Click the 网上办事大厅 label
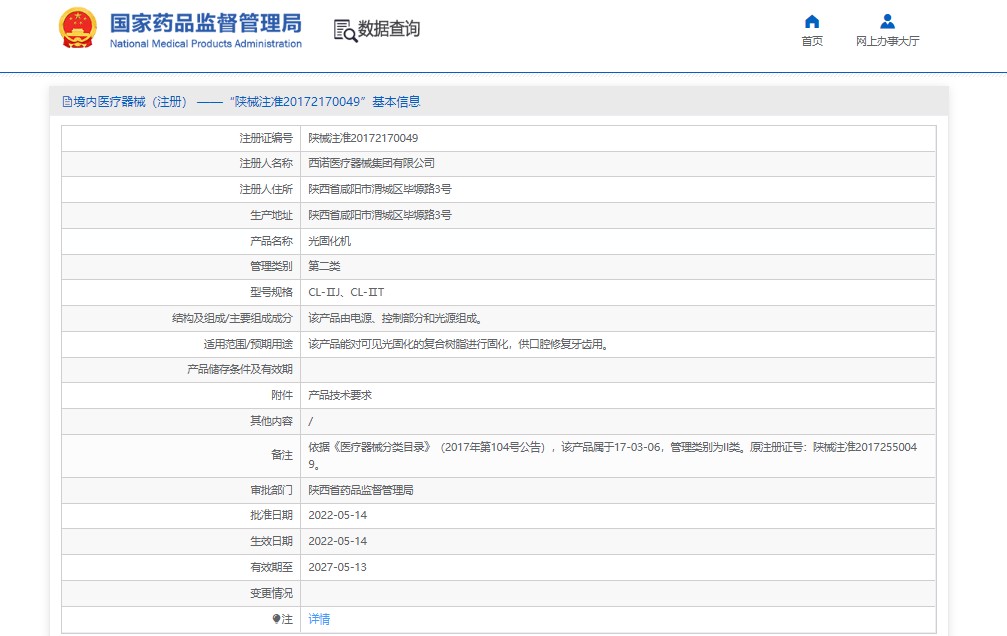 pyautogui.click(x=888, y=41)
